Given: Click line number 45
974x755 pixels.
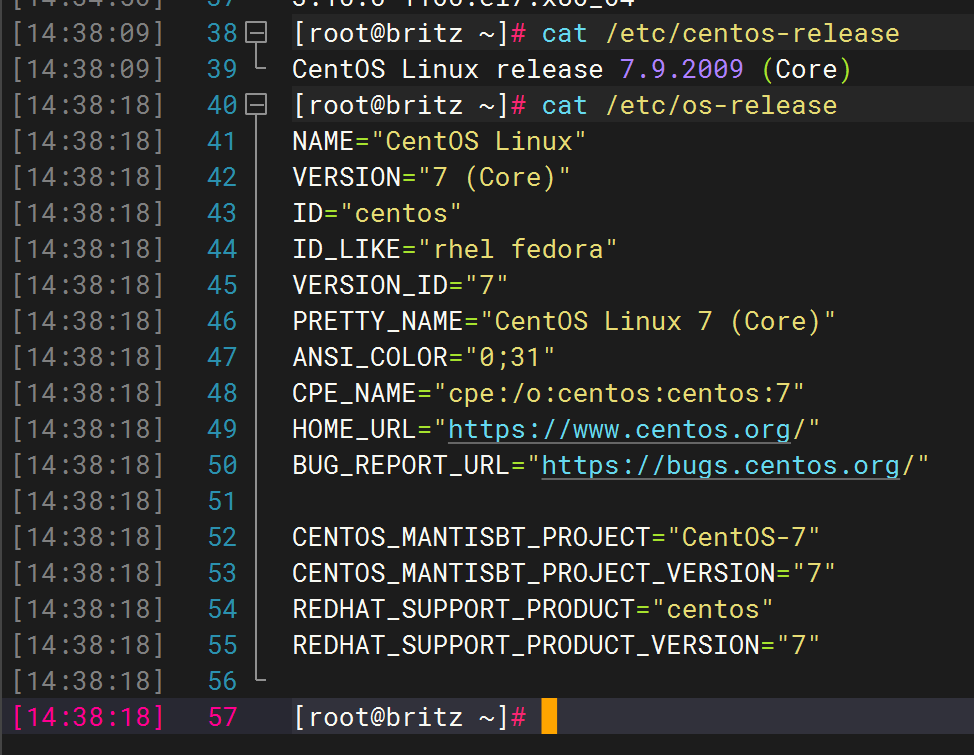Looking at the screenshot, I should click(x=222, y=285).
